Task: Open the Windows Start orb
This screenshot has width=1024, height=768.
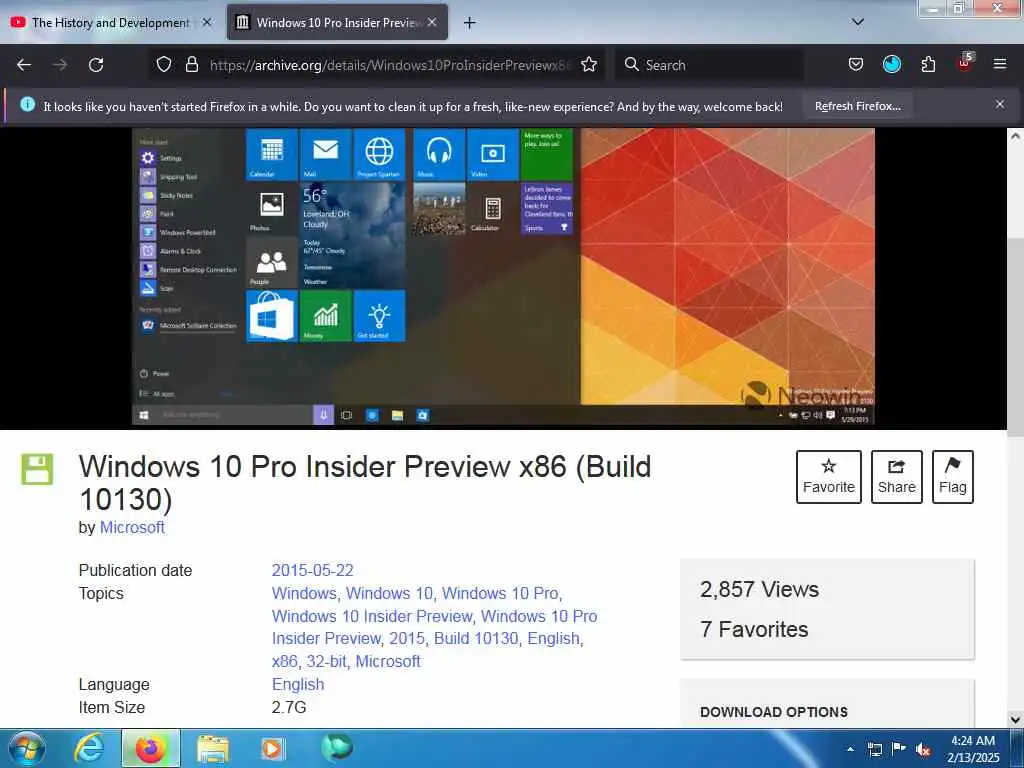Action: pyautogui.click(x=27, y=748)
